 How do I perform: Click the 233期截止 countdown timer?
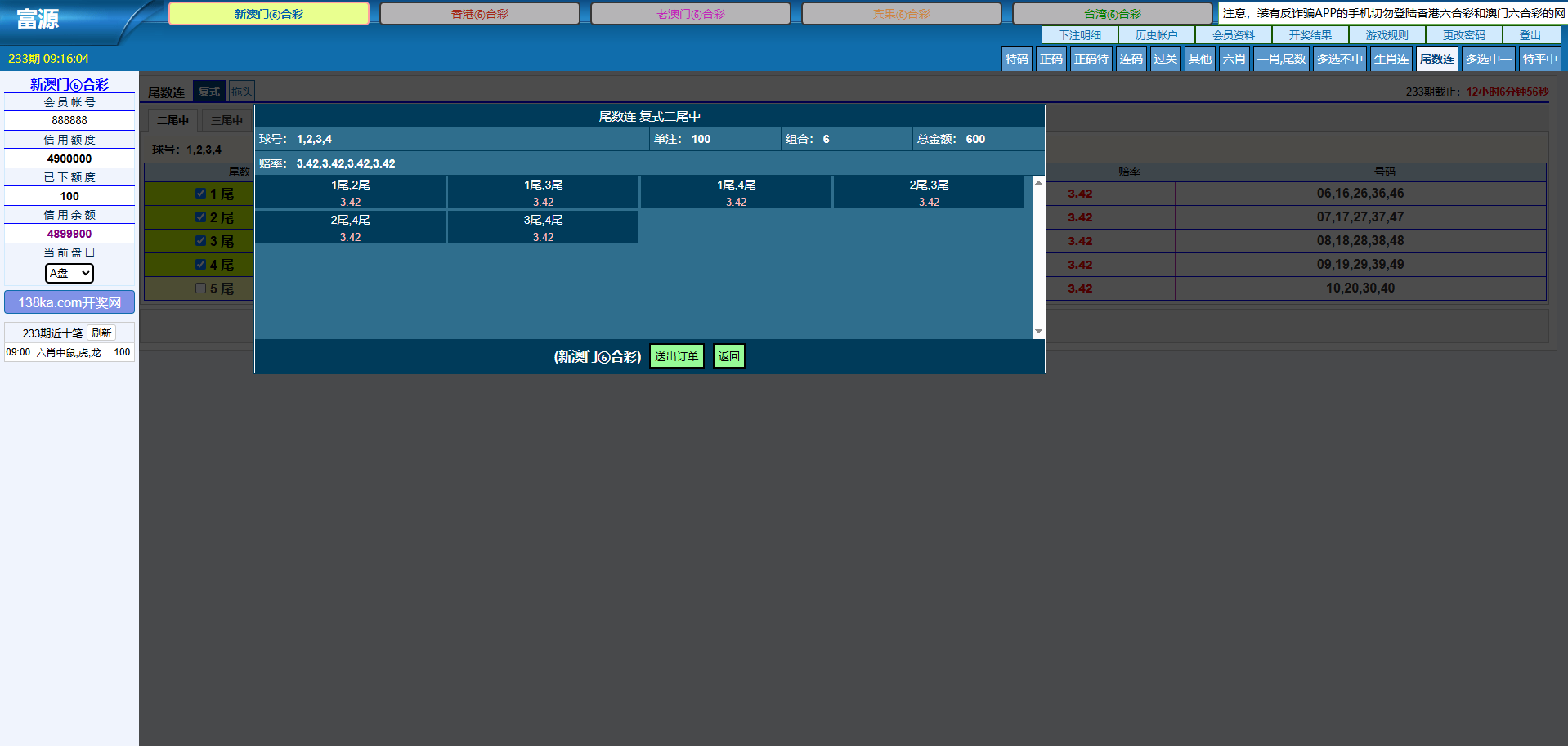(x=1477, y=92)
